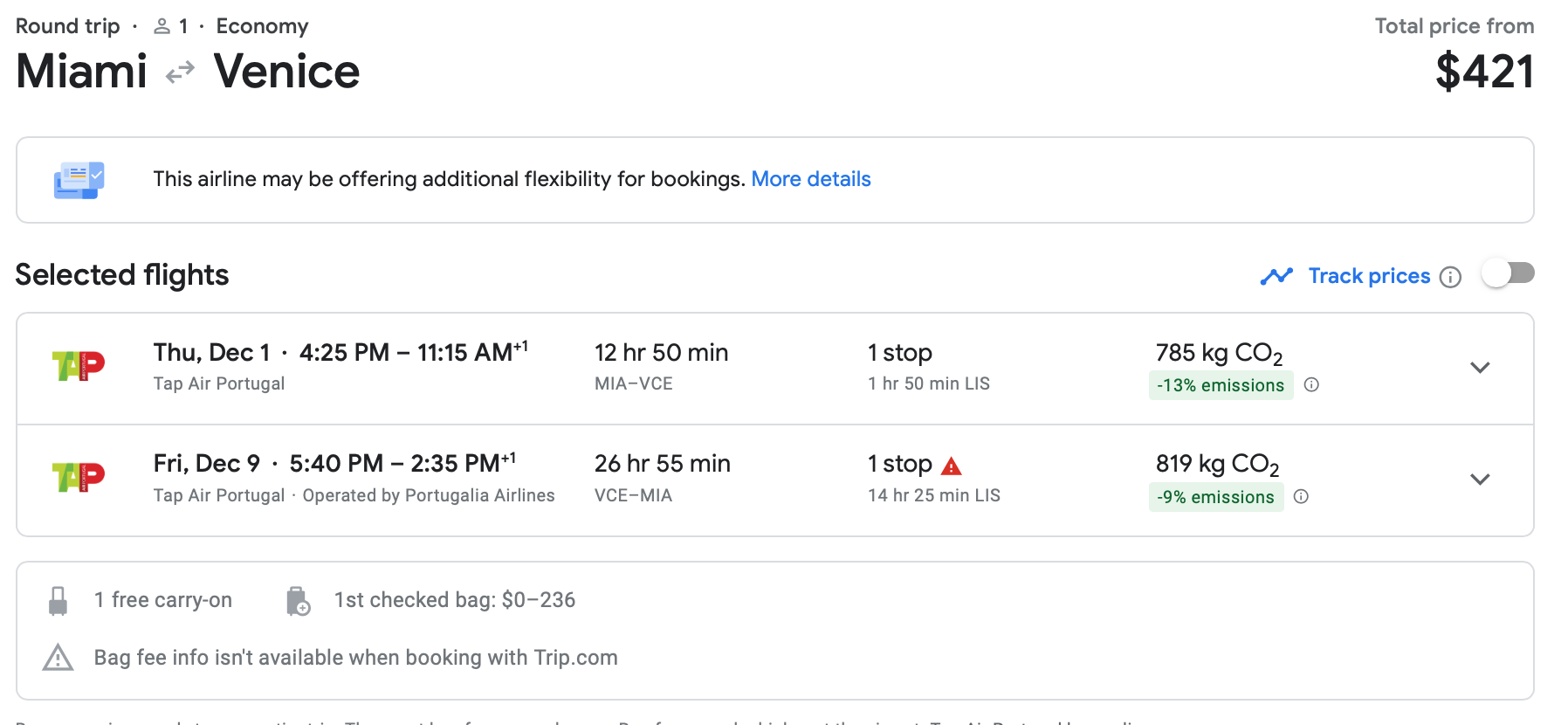
Task: Click the '12 hr 50 min' duration
Action: coord(661,353)
